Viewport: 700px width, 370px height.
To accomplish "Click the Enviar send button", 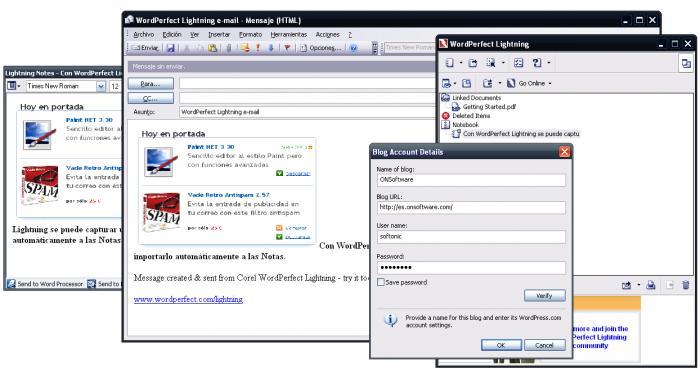I will (145, 48).
